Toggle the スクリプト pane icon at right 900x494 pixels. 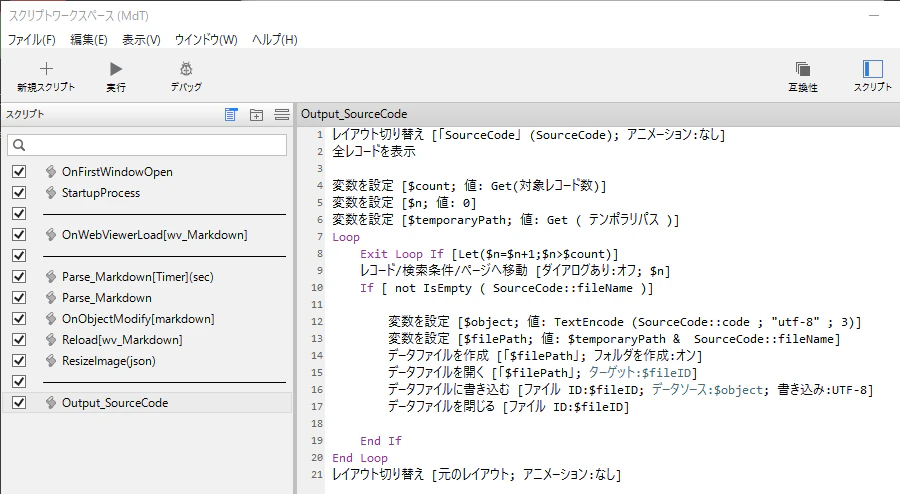pyautogui.click(x=872, y=69)
